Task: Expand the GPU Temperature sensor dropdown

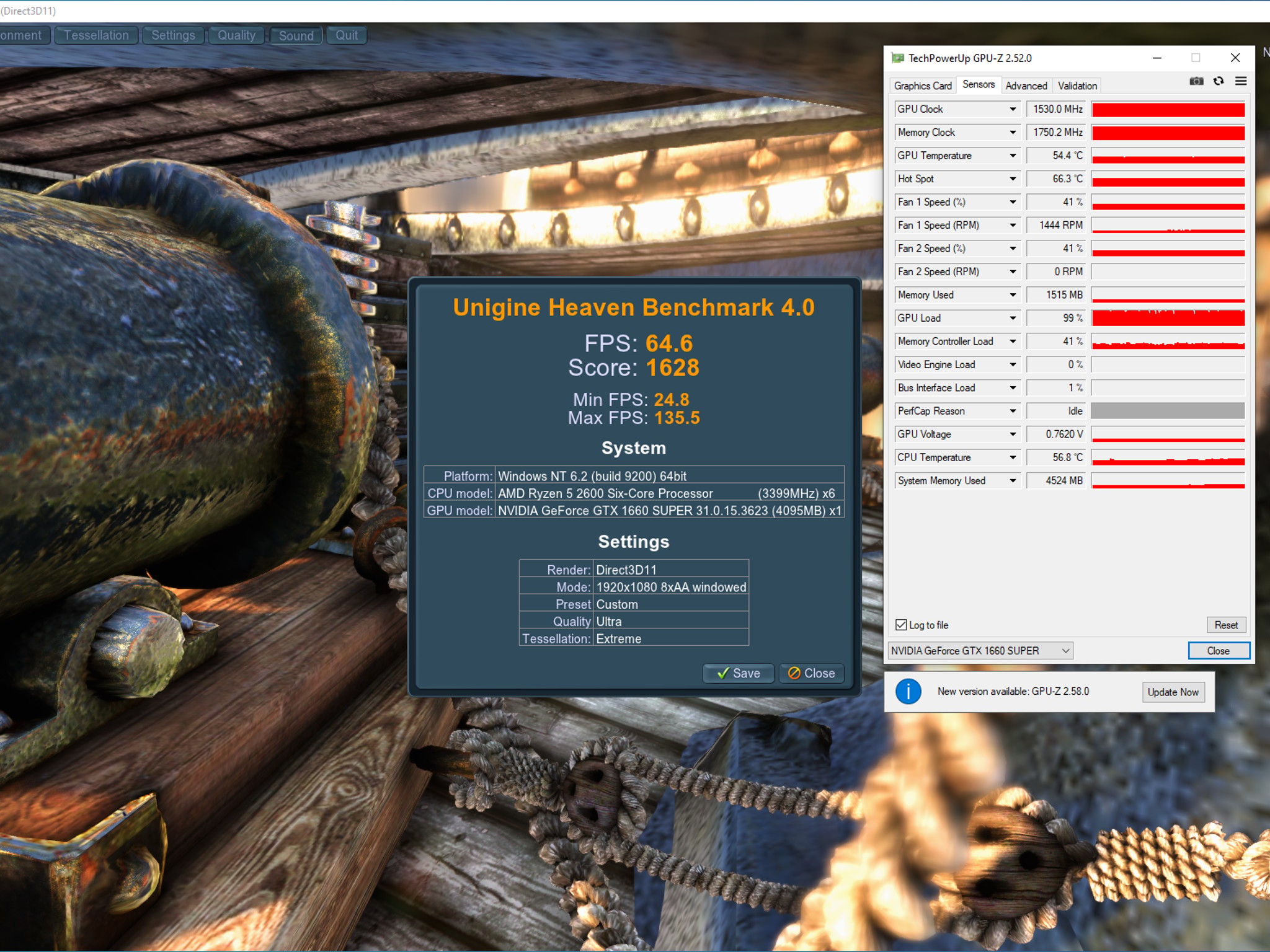Action: pos(1013,156)
